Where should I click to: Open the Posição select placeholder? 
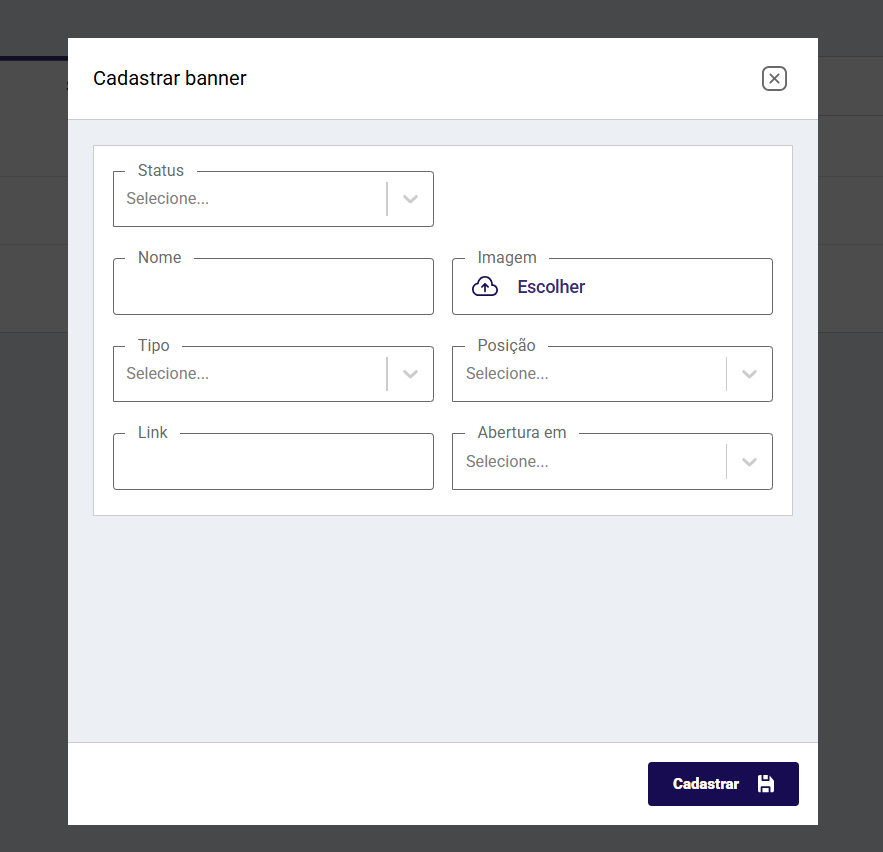point(507,374)
